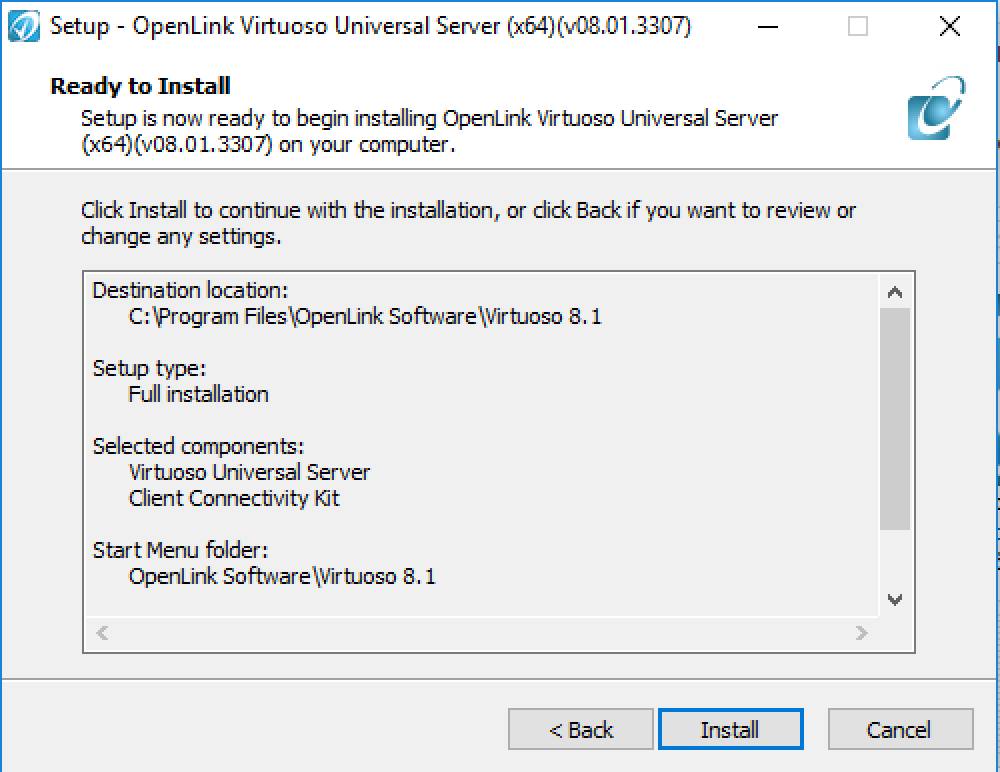The height and width of the screenshot is (772, 1000).
Task: Click 'Client Connectivity Kit' component line
Action: tap(234, 498)
